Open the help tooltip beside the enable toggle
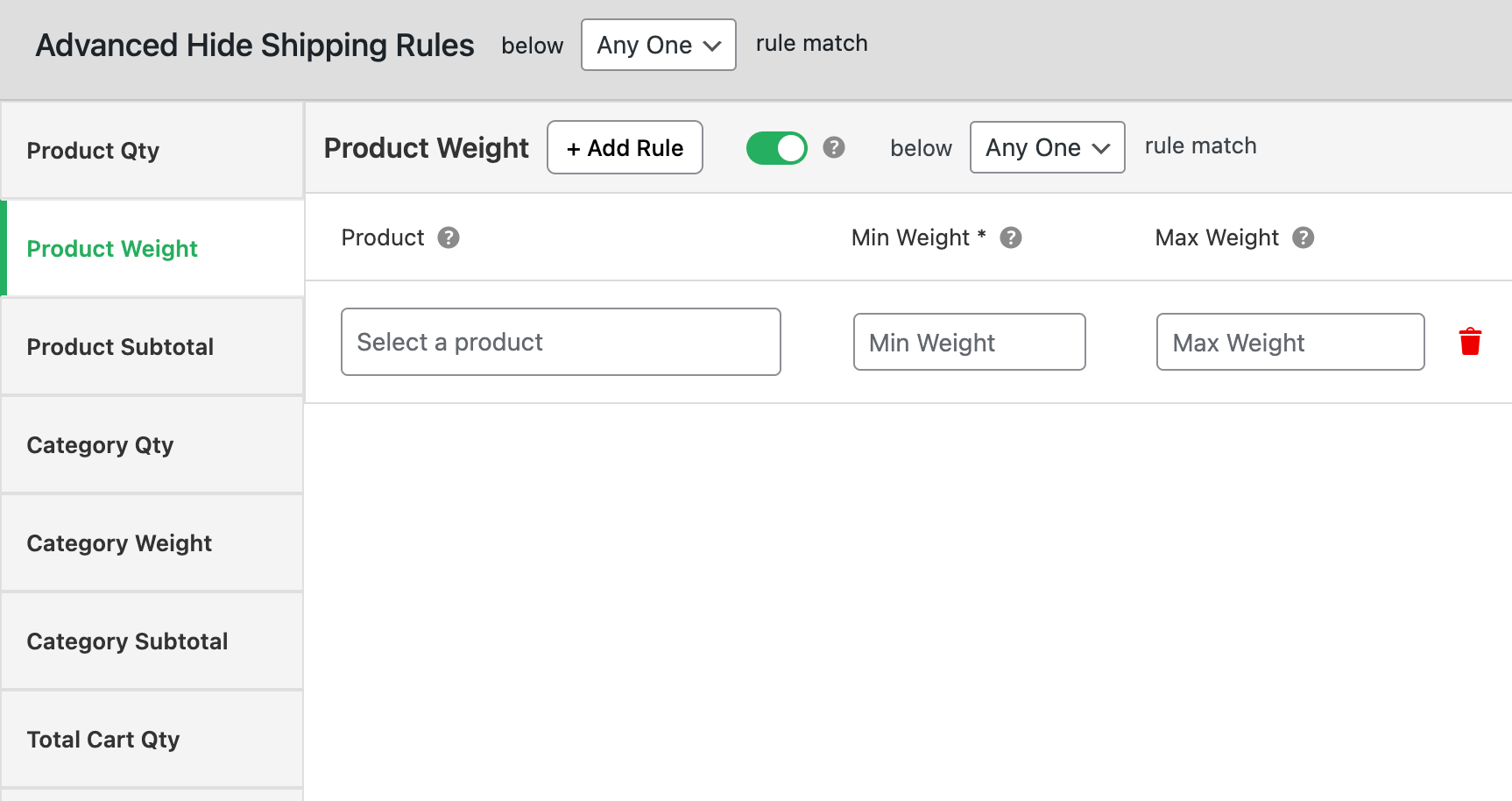Image resolution: width=1512 pixels, height=801 pixels. (x=833, y=148)
